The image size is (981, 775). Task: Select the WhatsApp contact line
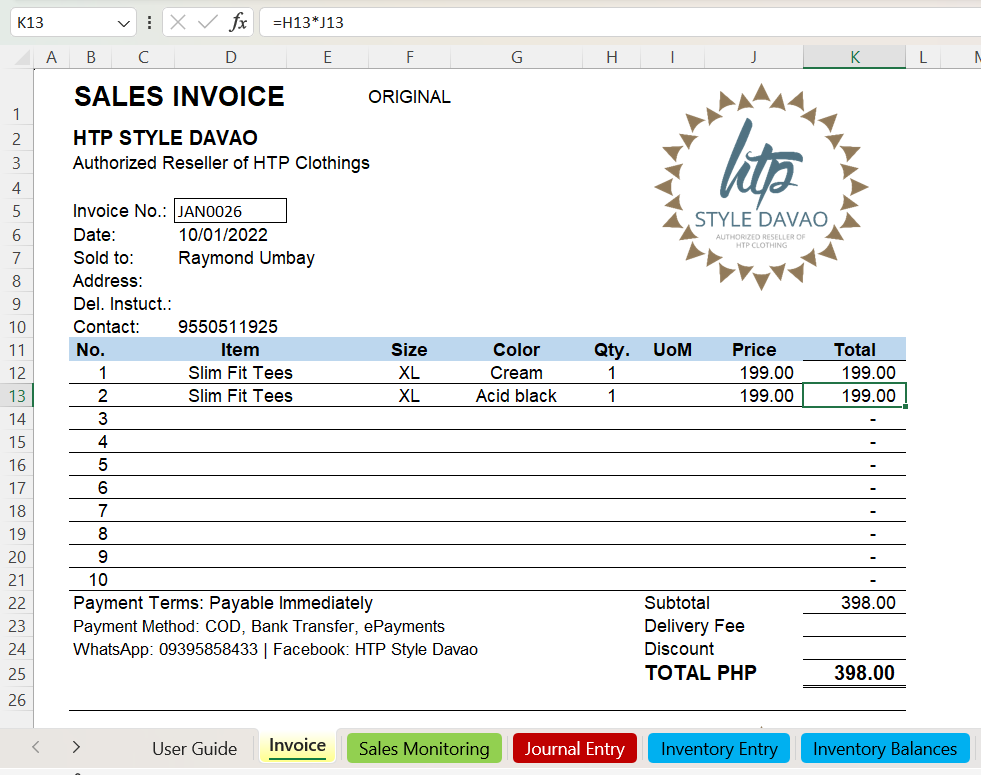pyautogui.click(x=275, y=649)
